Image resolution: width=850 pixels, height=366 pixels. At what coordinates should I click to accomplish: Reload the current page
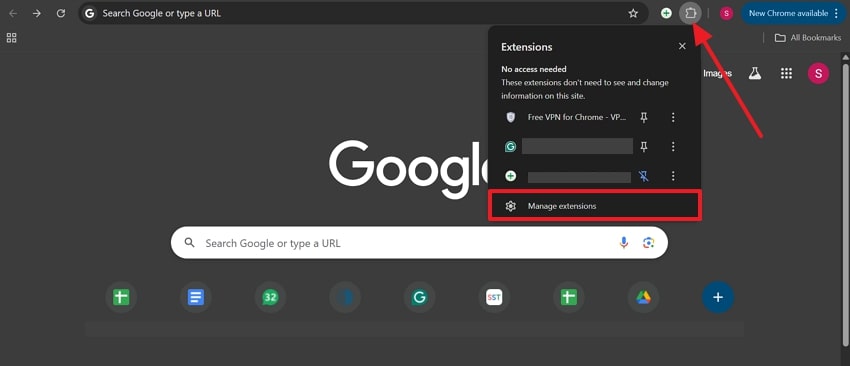61,14
